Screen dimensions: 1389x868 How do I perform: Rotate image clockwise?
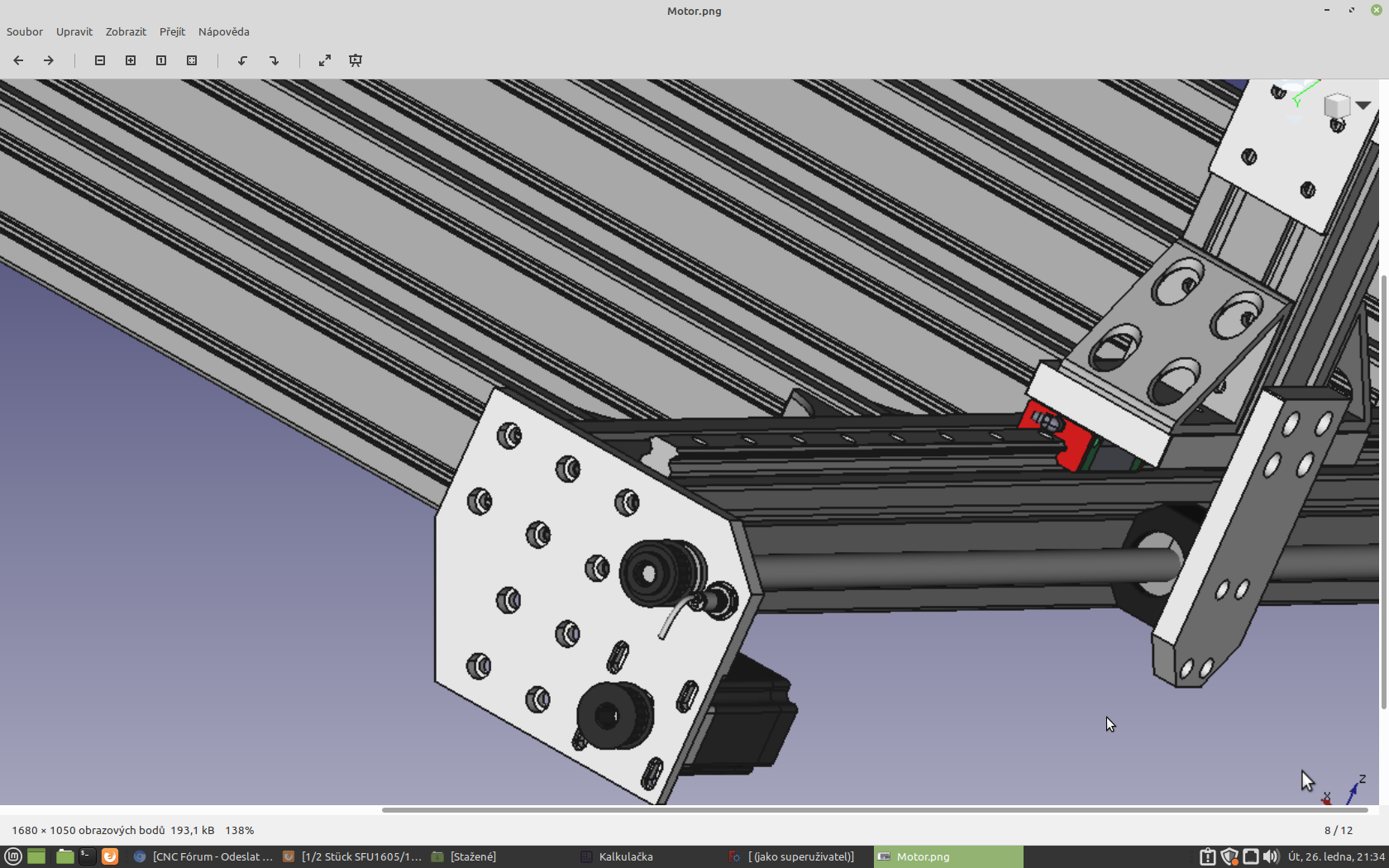click(x=274, y=60)
